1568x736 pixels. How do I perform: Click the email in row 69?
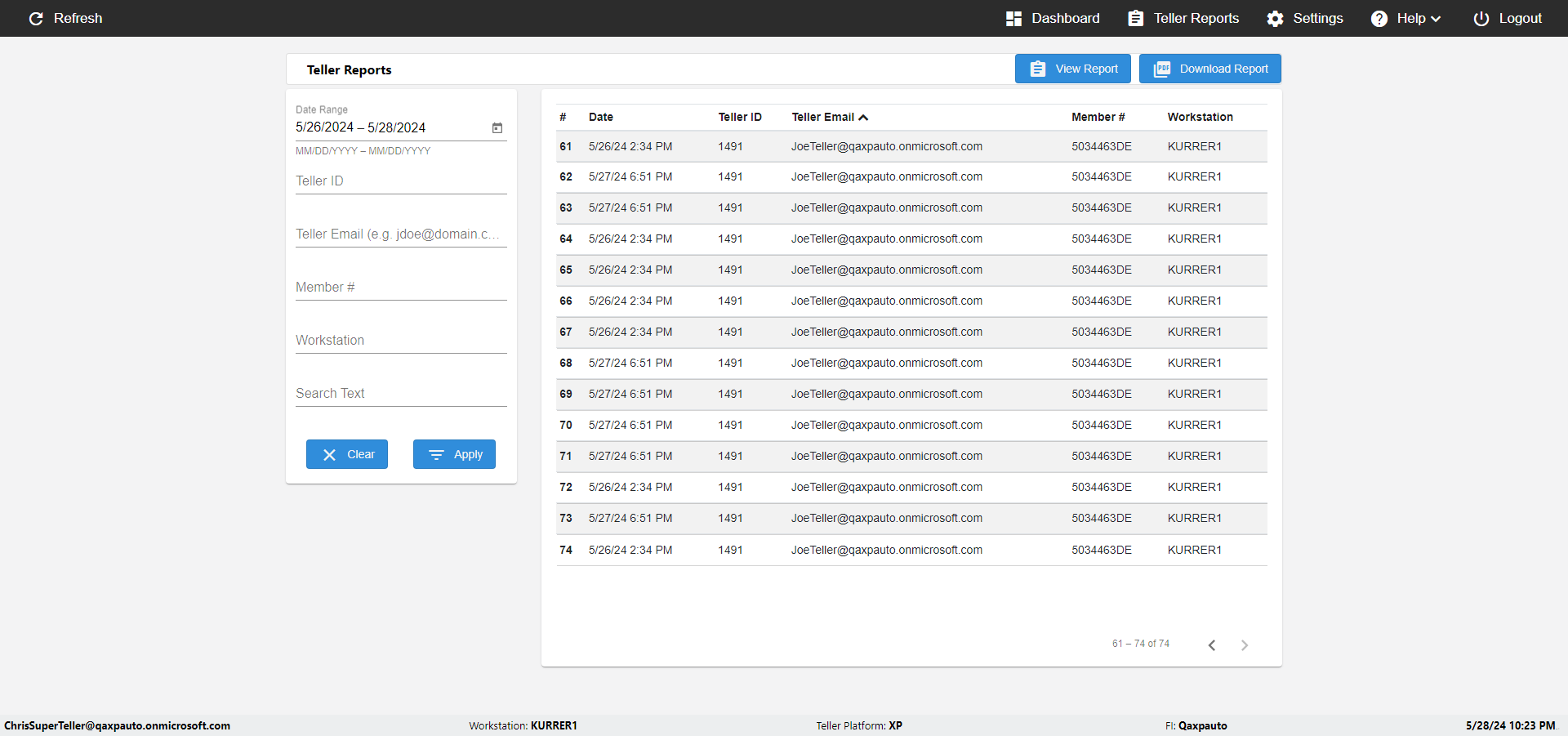pyautogui.click(x=887, y=394)
